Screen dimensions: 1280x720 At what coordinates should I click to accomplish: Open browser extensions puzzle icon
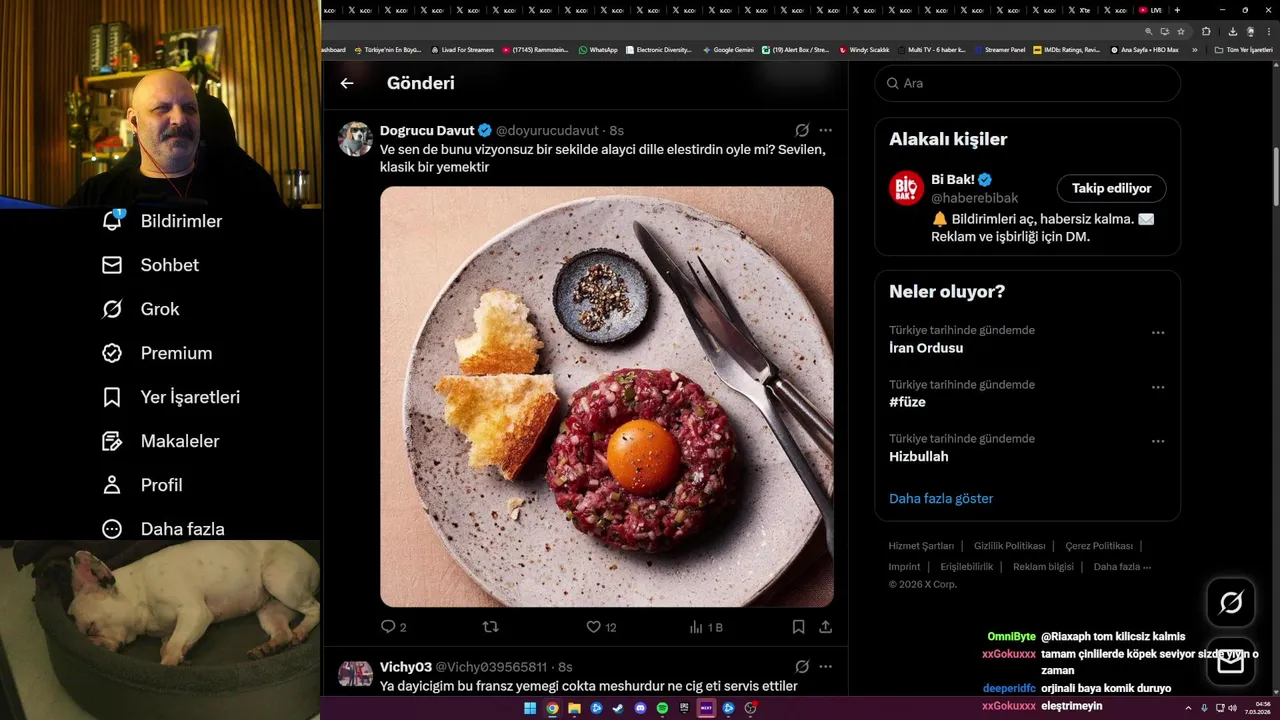1207,31
